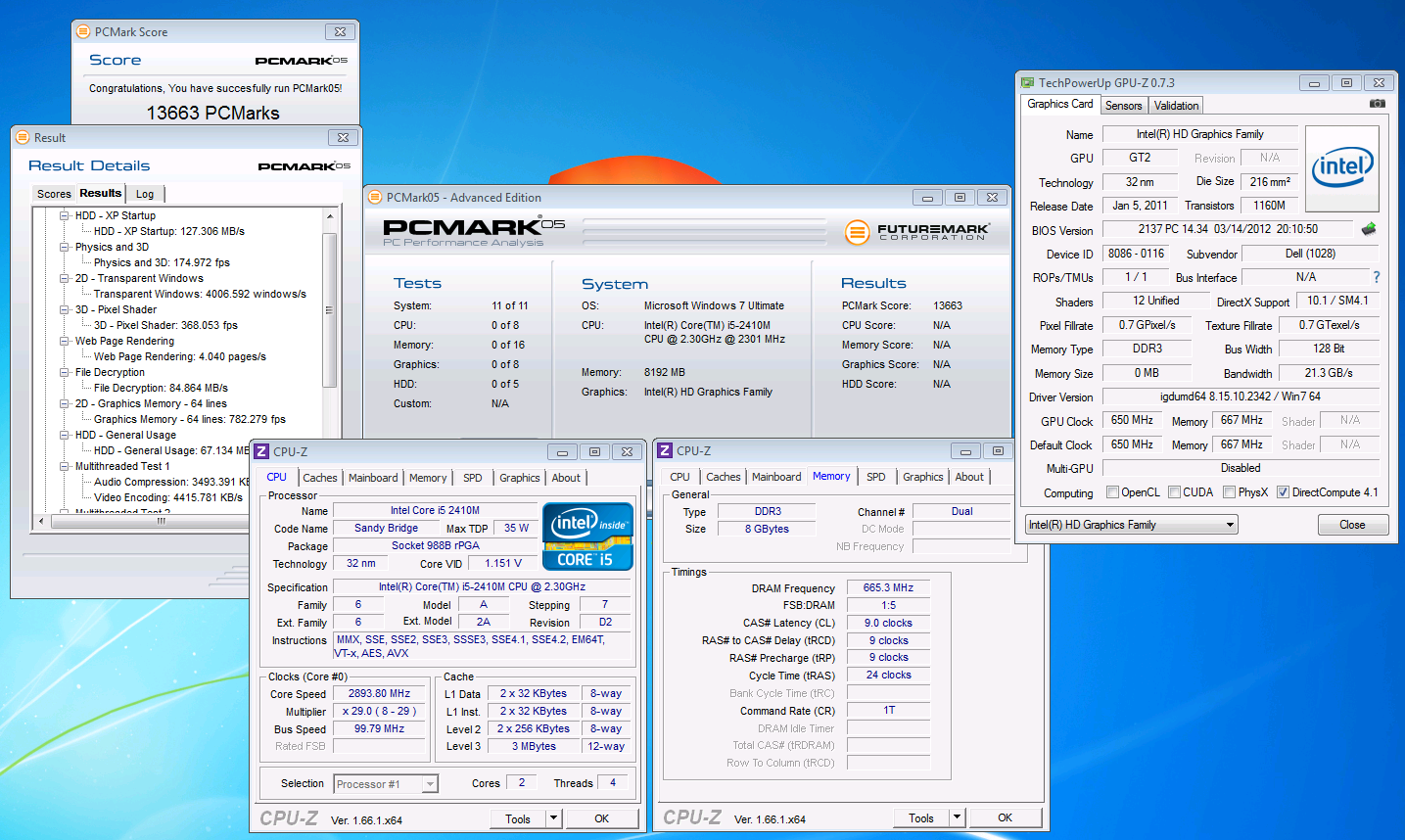Select 'HDD - XP Startup: 127.306 MB/s' row
1405x840 pixels.
[169, 231]
